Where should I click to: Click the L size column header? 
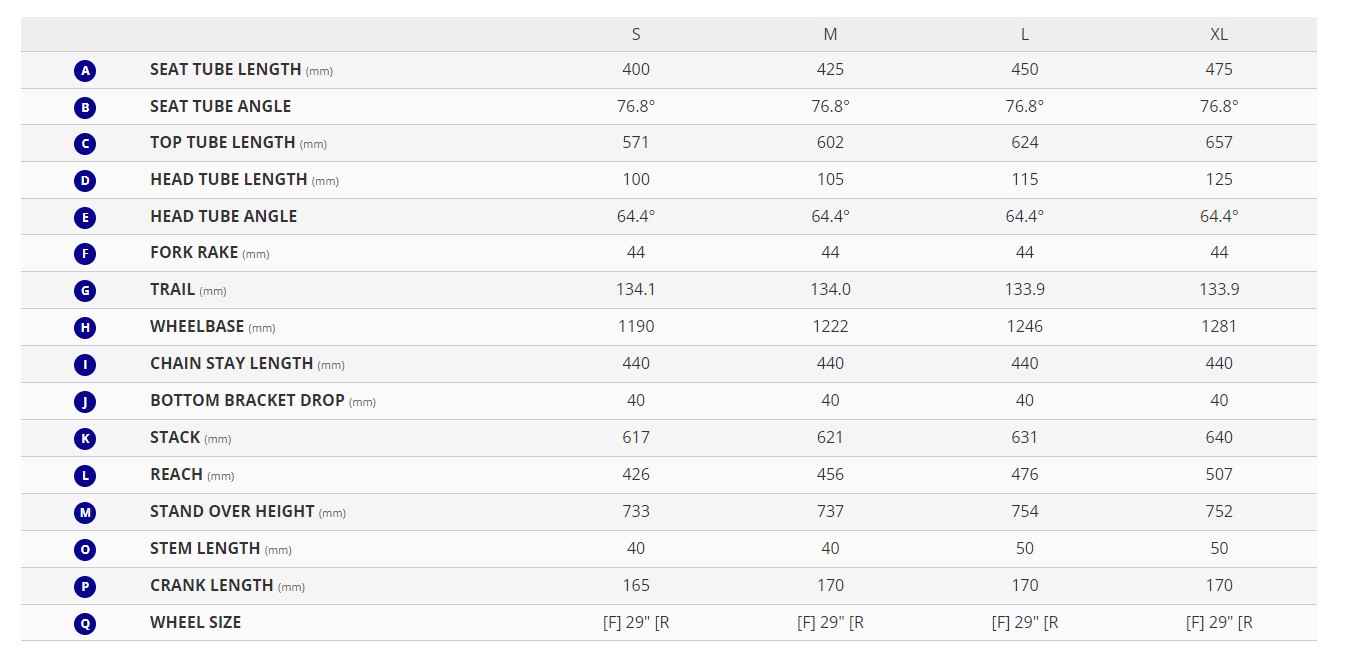click(x=1025, y=34)
